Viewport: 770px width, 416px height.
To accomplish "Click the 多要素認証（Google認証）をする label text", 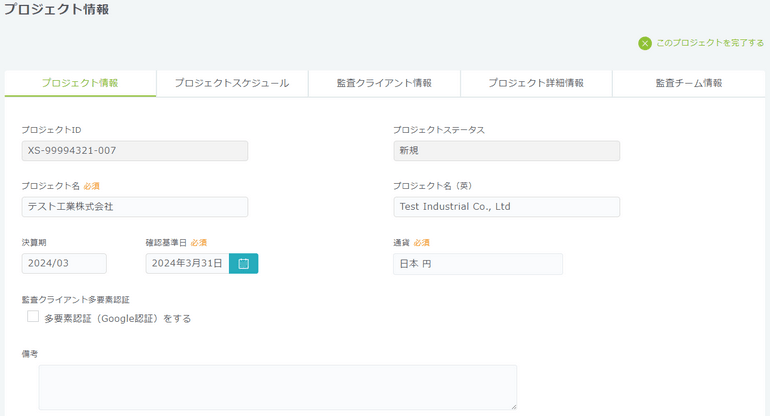I will click(117, 318).
